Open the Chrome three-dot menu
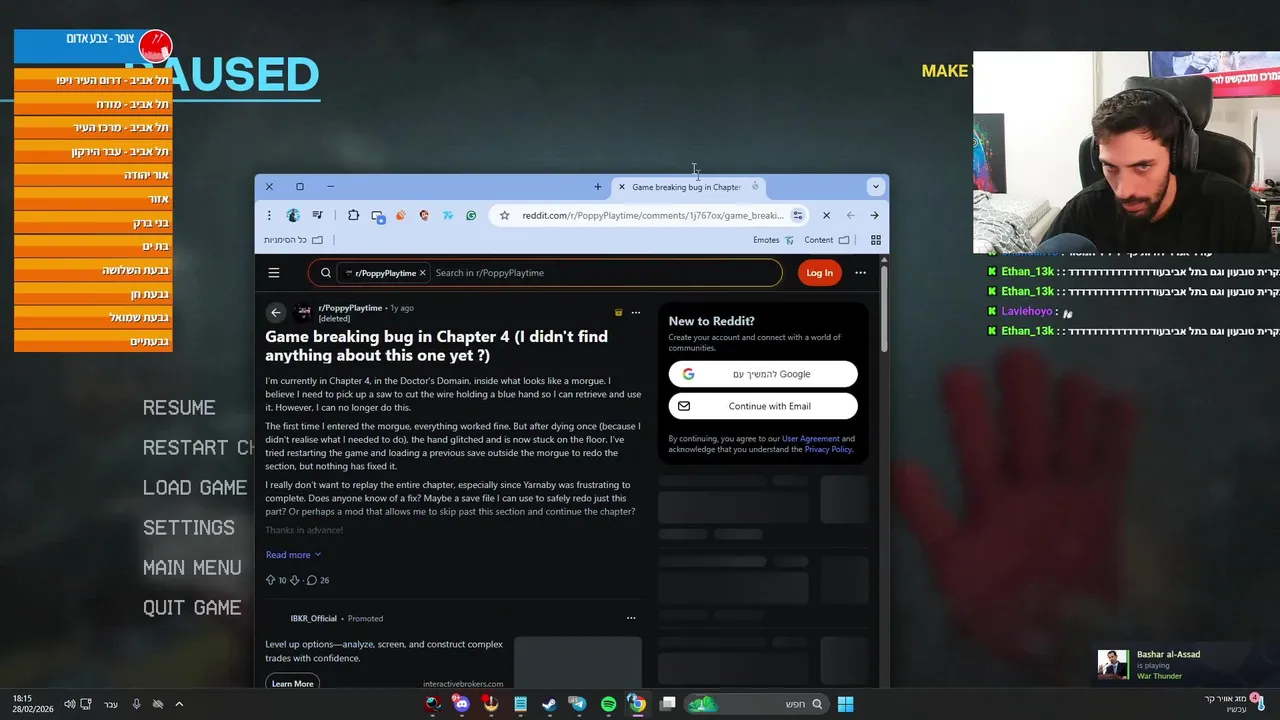This screenshot has height=720, width=1280. (269, 215)
